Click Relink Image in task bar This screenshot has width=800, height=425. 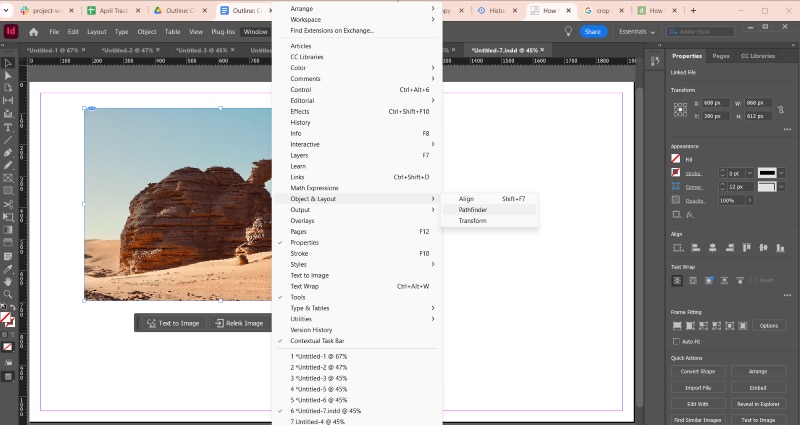click(x=239, y=323)
